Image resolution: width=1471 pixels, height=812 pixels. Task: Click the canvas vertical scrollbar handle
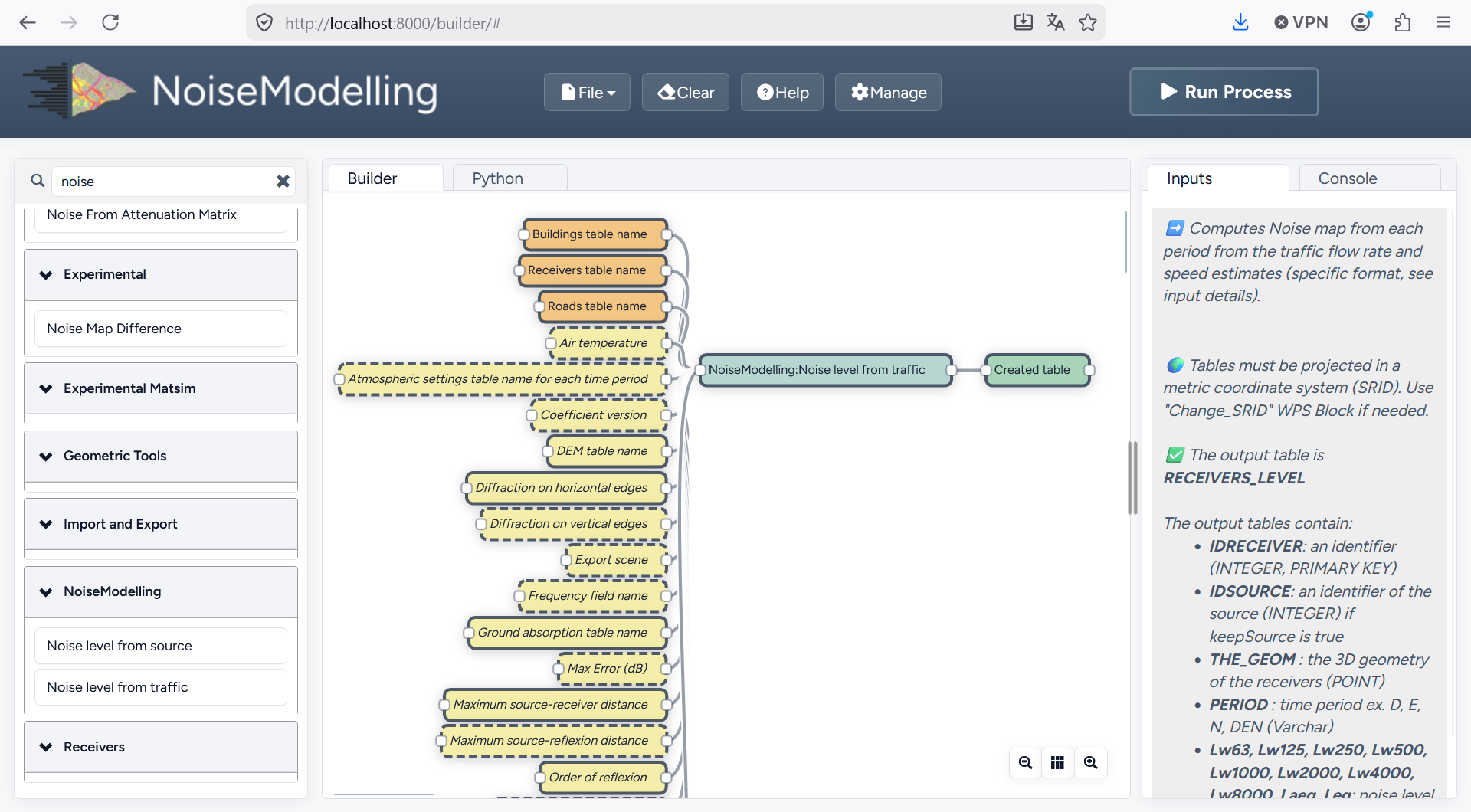pyautogui.click(x=1132, y=478)
